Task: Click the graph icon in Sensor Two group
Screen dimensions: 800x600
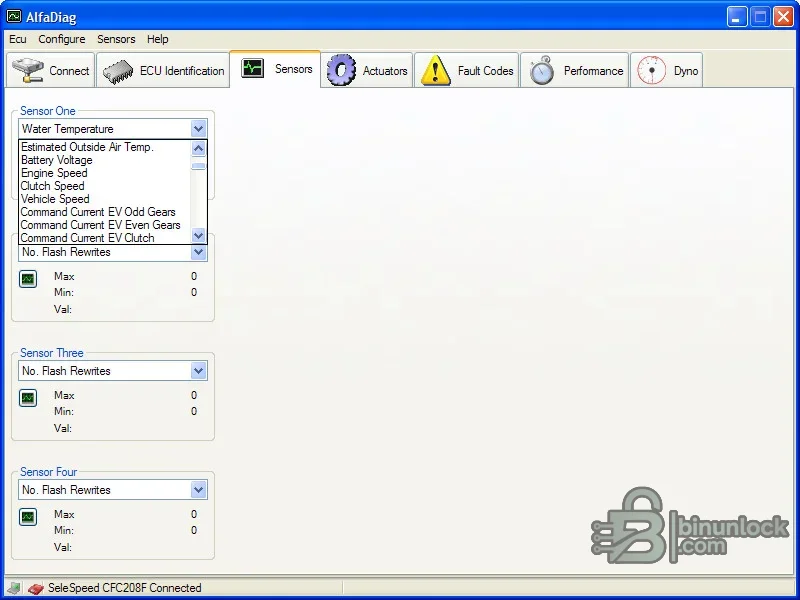Action: 28,279
